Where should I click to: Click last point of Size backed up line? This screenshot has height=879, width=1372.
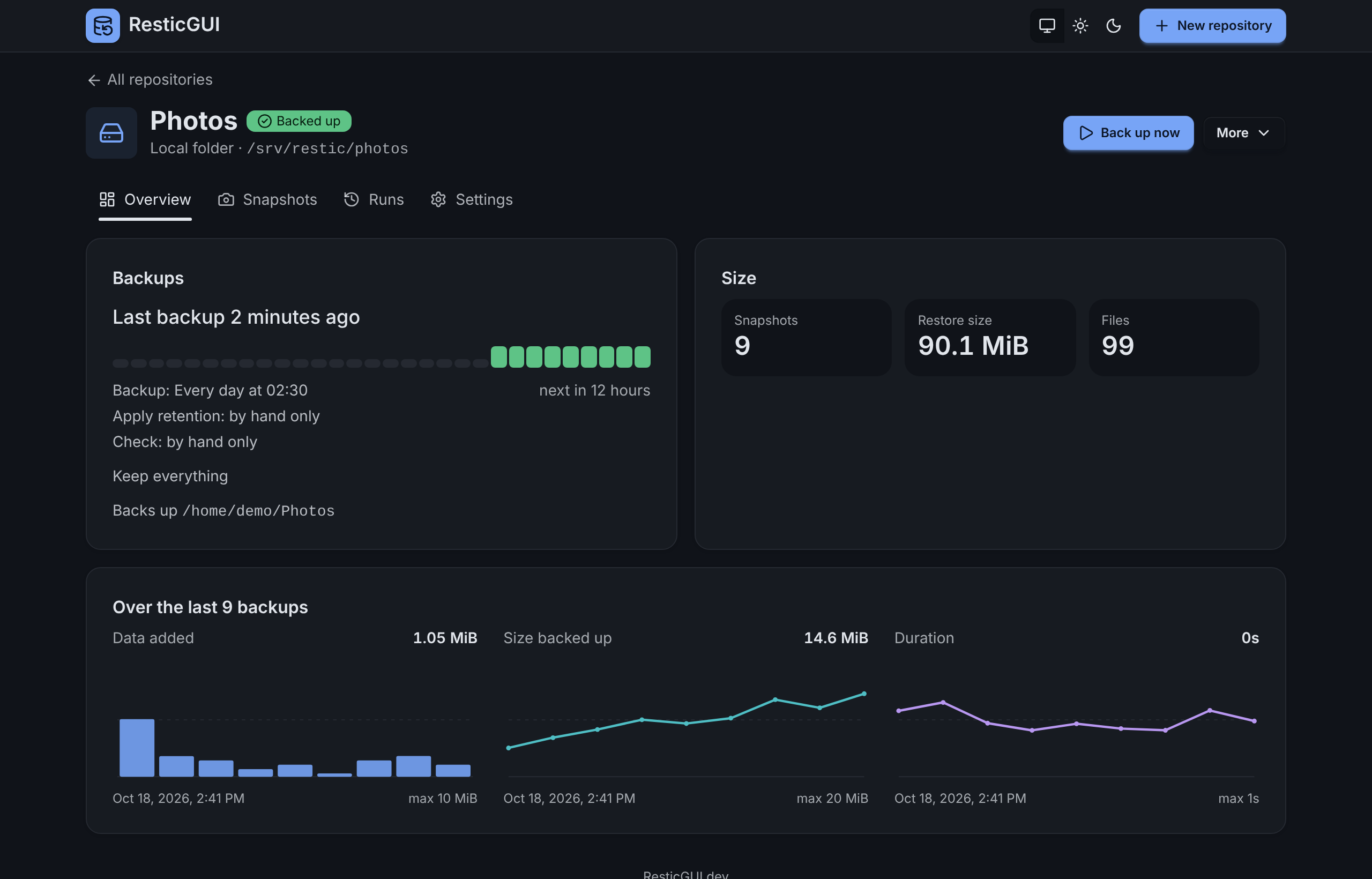point(863,694)
